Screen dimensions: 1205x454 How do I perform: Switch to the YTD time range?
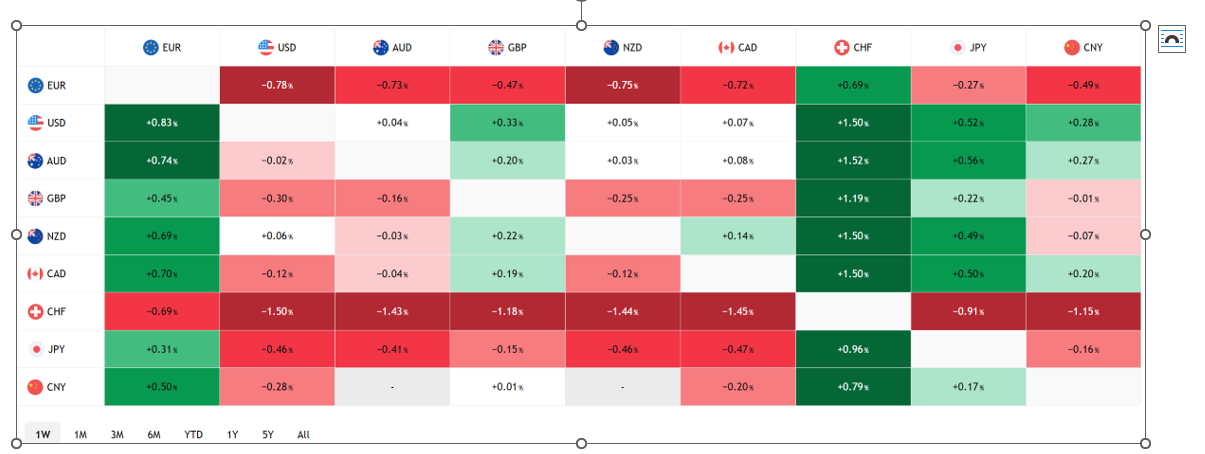point(193,434)
